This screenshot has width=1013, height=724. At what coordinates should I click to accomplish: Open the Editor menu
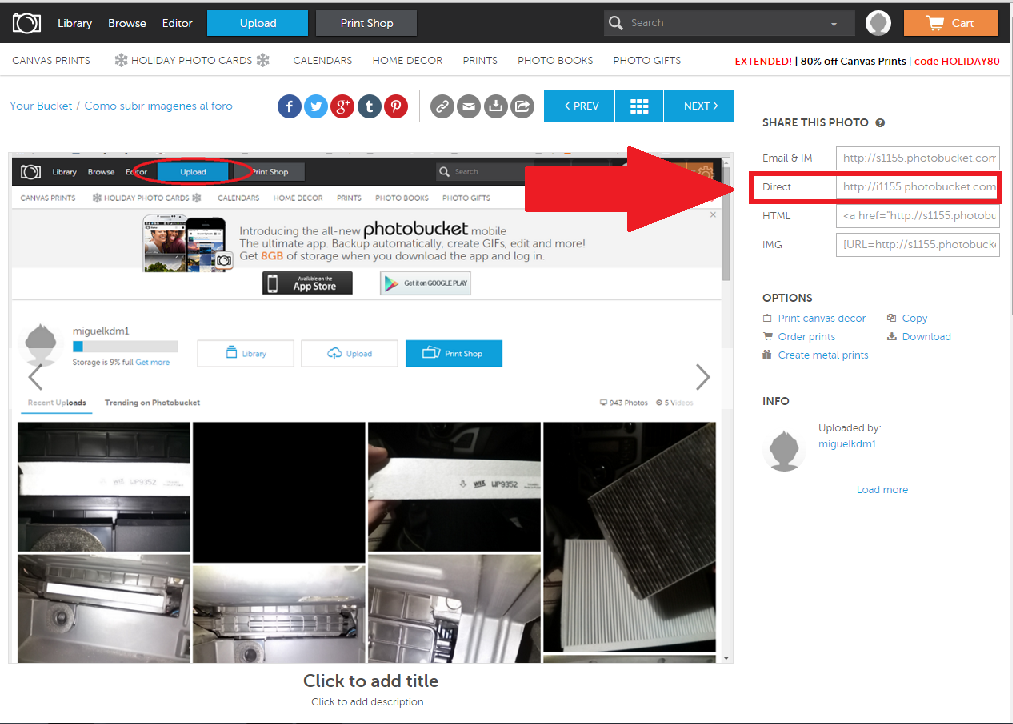[177, 23]
